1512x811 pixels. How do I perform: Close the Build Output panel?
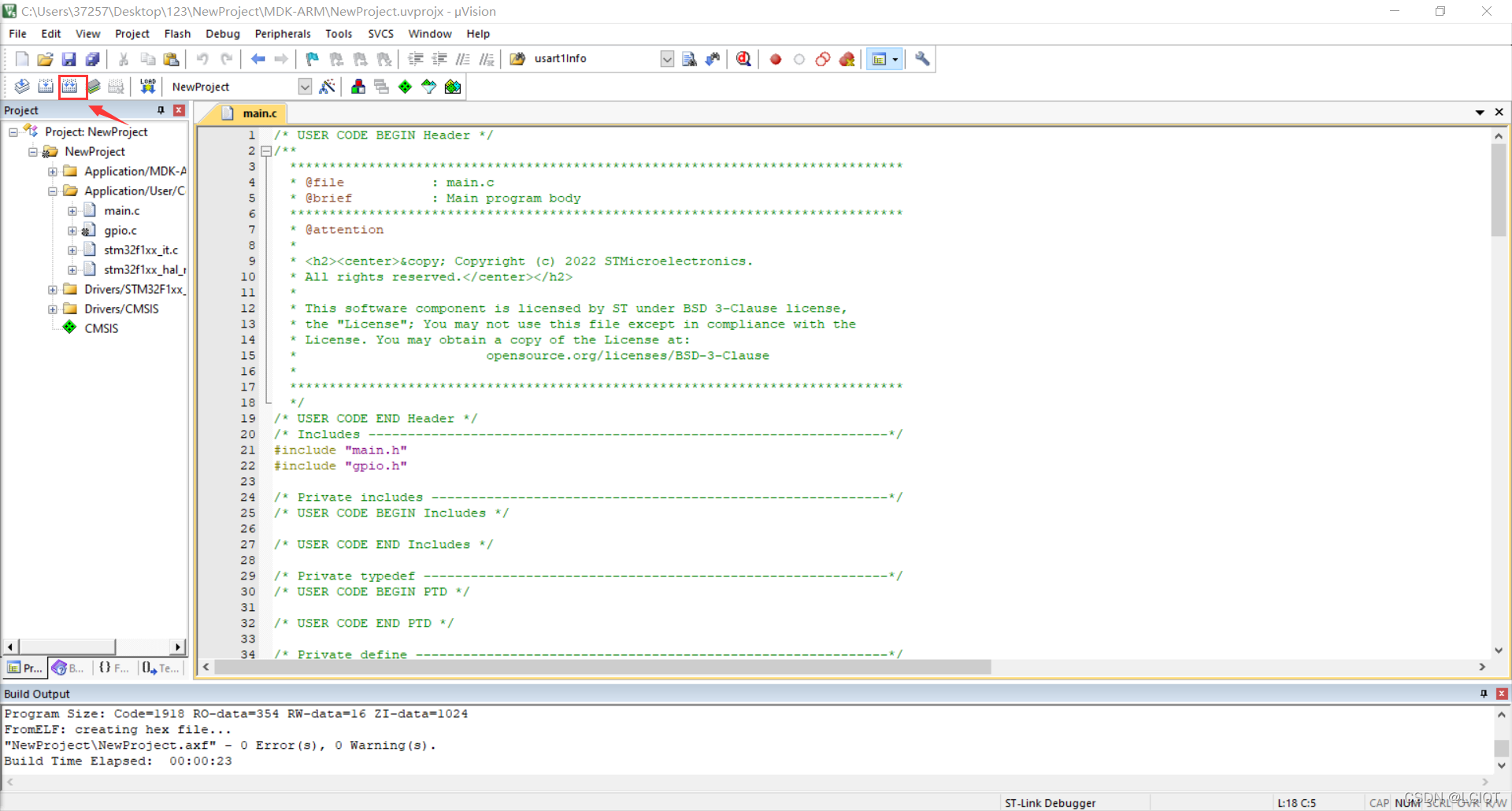pyautogui.click(x=1502, y=694)
